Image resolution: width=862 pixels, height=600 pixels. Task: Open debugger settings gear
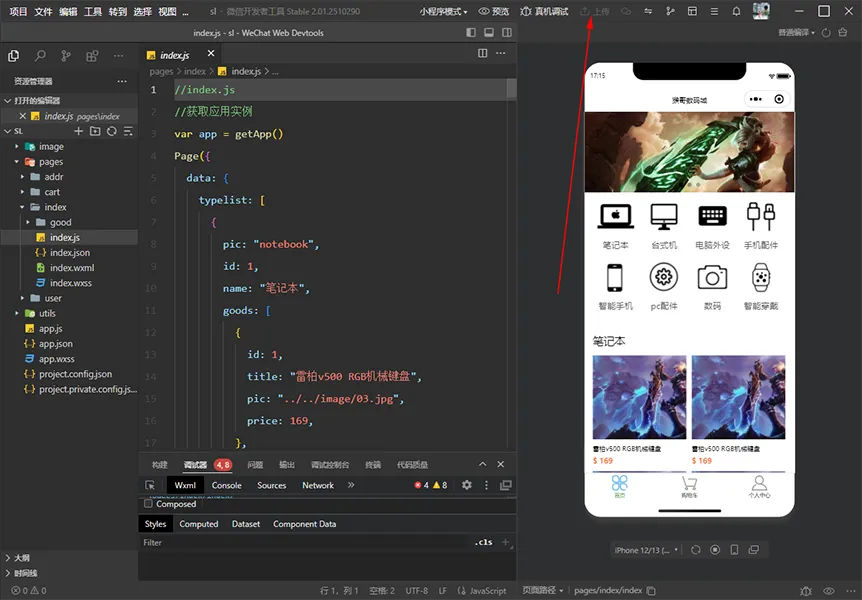[x=467, y=485]
